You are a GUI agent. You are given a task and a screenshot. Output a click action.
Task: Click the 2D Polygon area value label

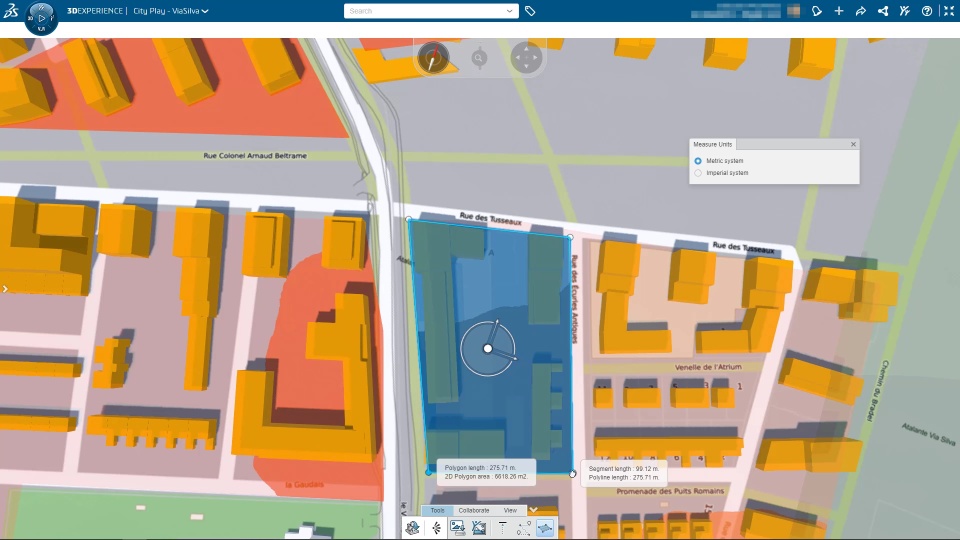(x=486, y=476)
